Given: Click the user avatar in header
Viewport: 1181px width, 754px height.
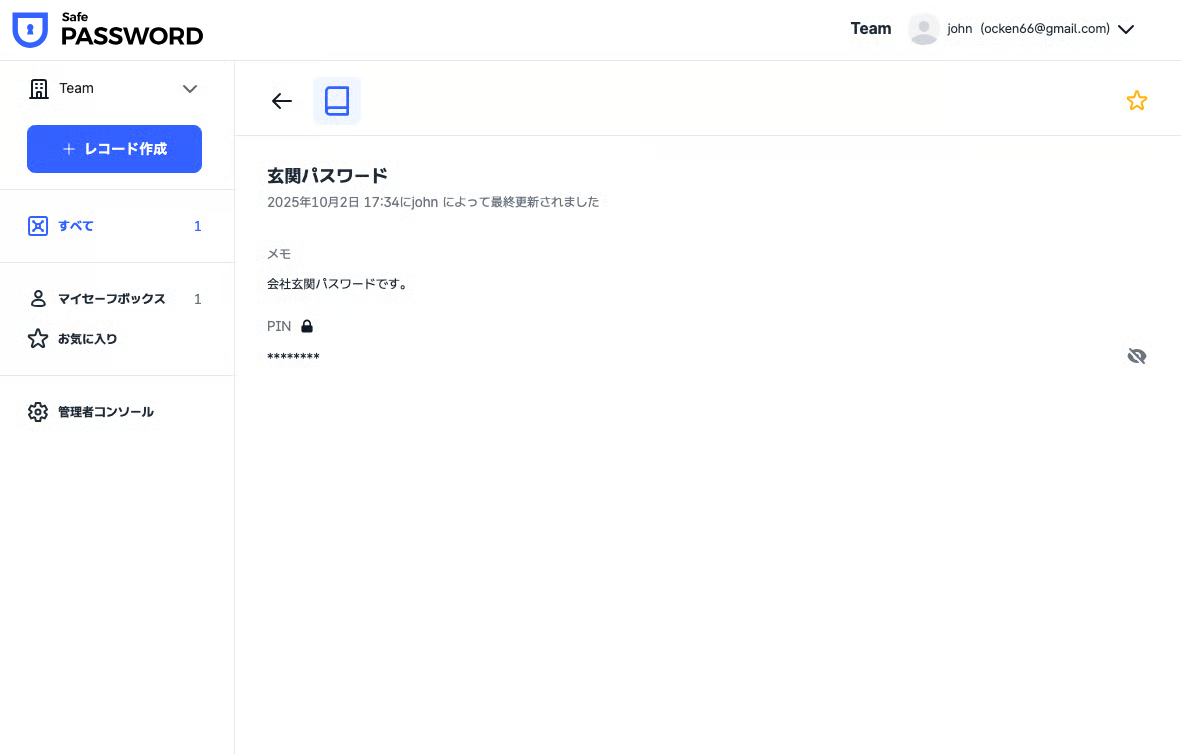Looking at the screenshot, I should (923, 29).
